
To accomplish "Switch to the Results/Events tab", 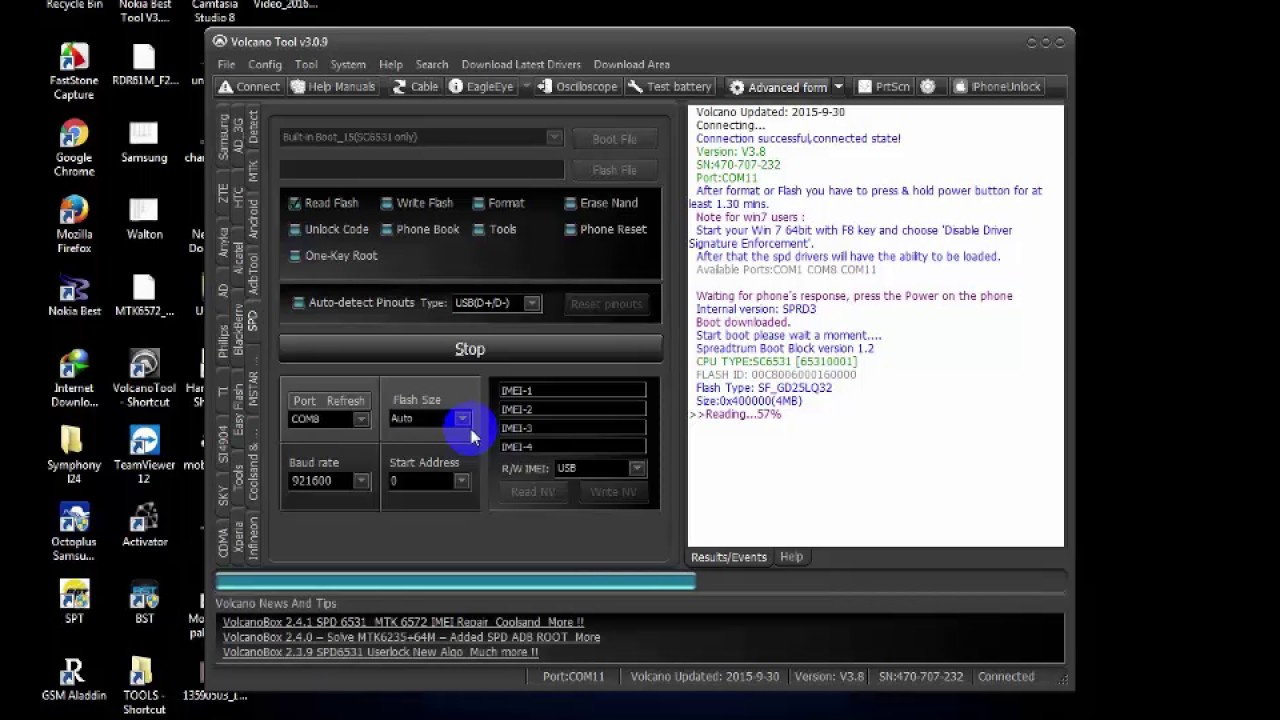I will [729, 557].
